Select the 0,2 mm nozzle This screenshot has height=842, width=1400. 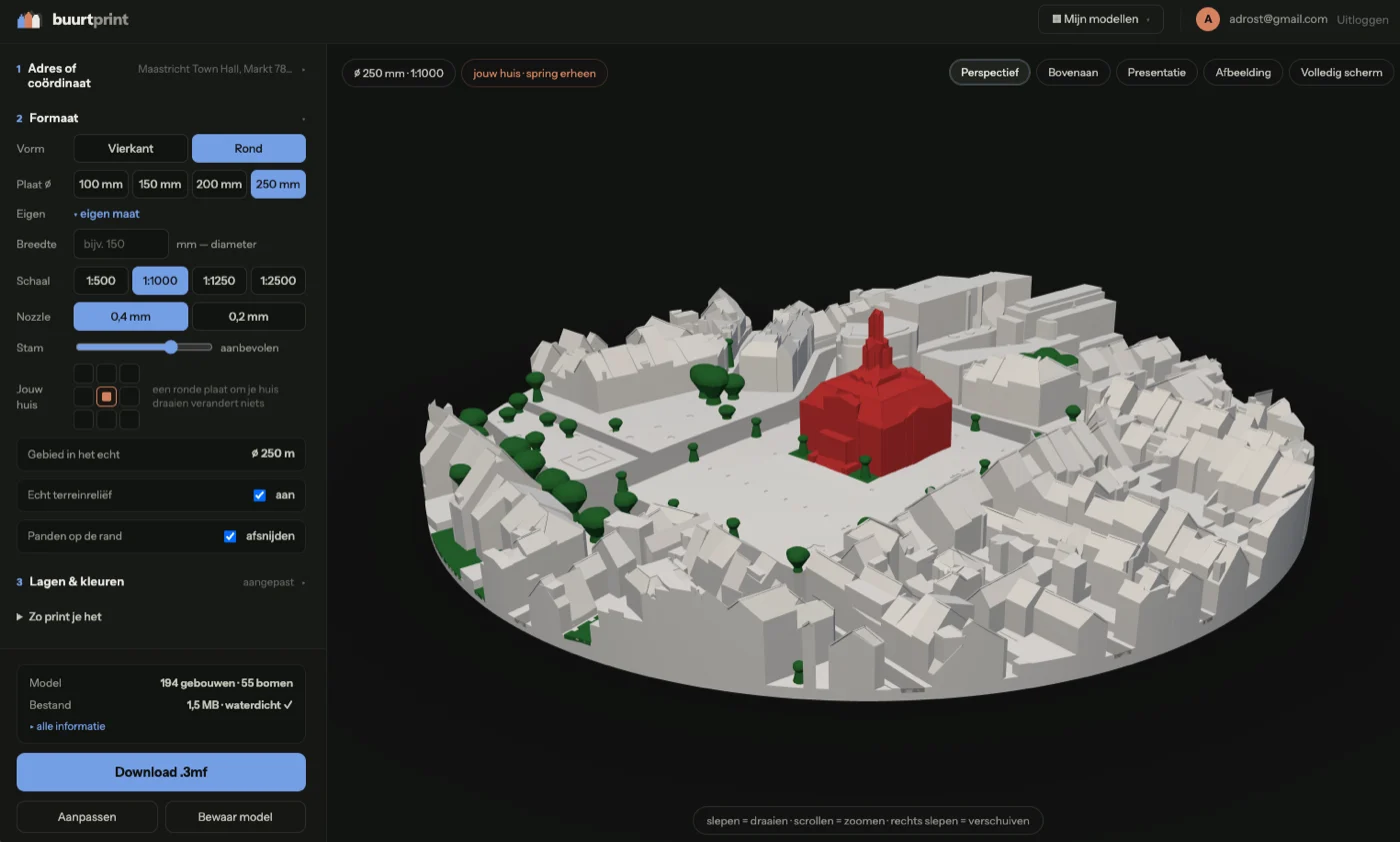(x=249, y=317)
